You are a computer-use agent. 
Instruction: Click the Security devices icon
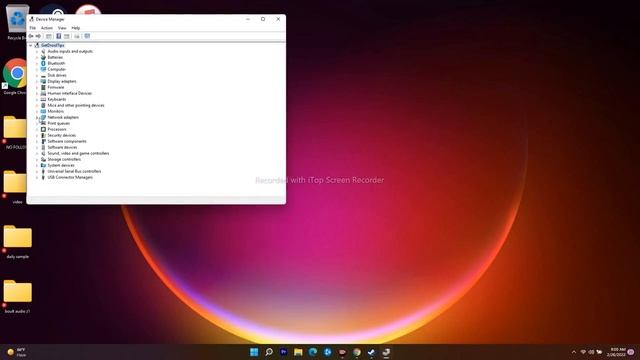43,135
